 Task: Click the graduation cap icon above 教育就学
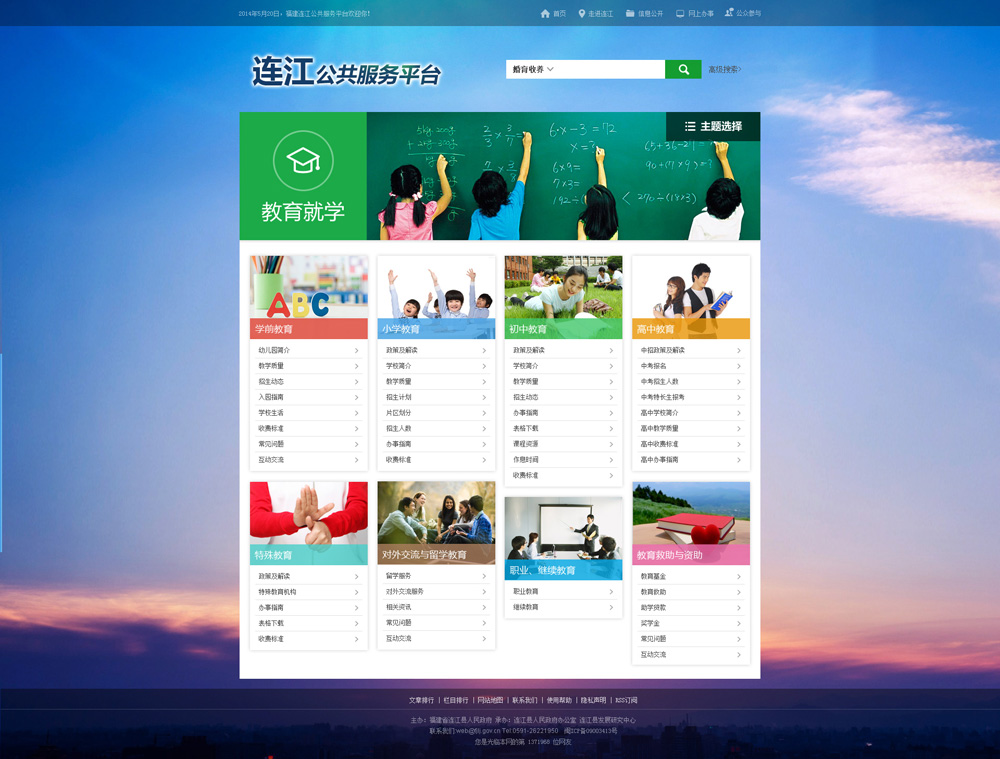tap(303, 160)
